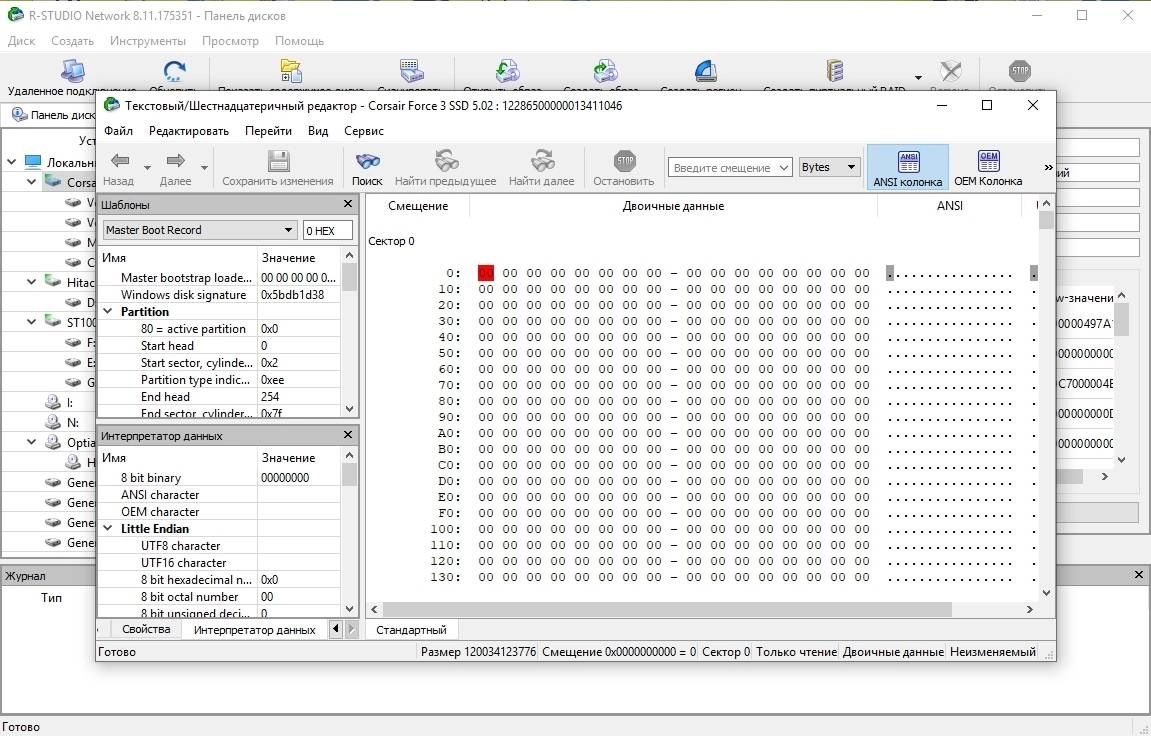The width and height of the screenshot is (1151, 736).
Task: Collapse the Partition group in templates
Action: (108, 311)
